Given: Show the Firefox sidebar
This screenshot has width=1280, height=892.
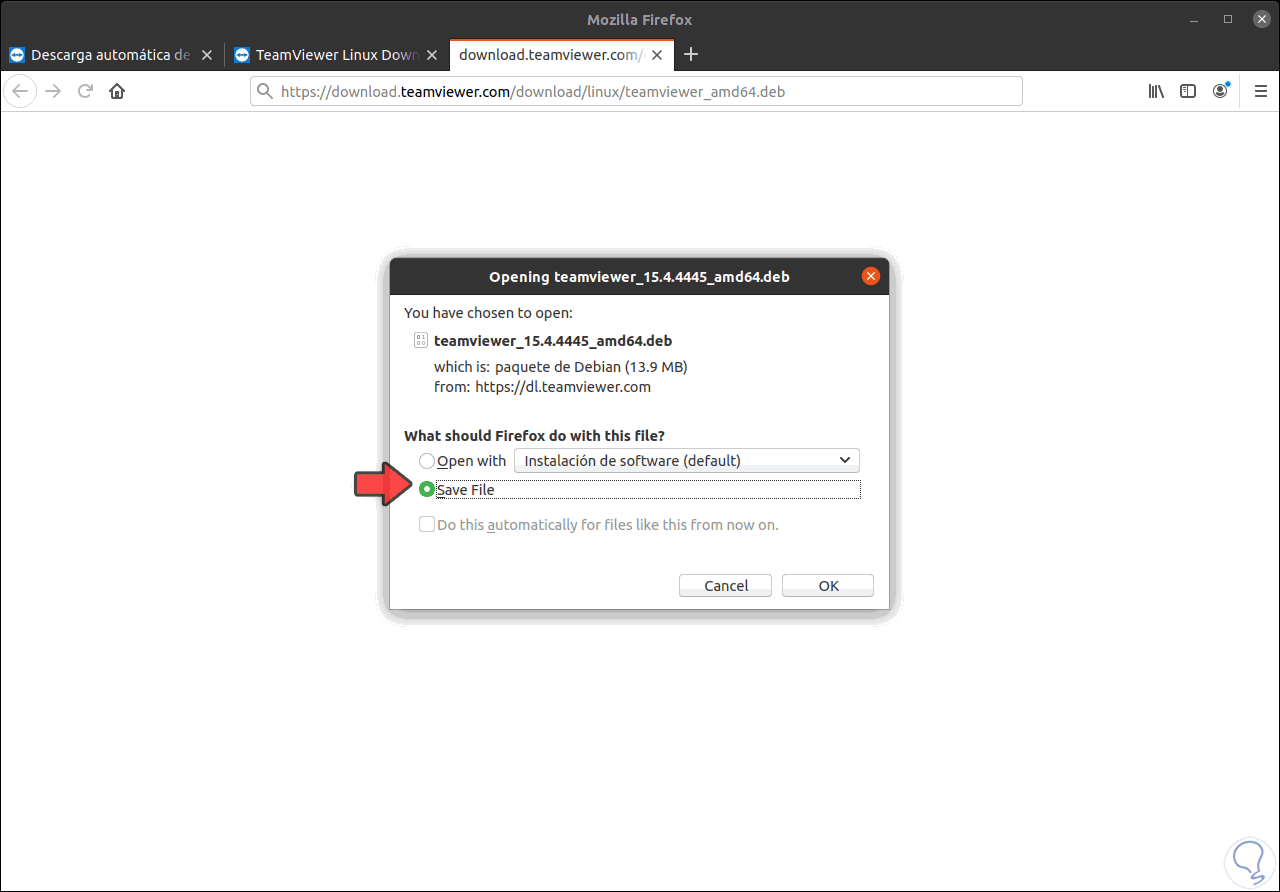Looking at the screenshot, I should 1188,91.
